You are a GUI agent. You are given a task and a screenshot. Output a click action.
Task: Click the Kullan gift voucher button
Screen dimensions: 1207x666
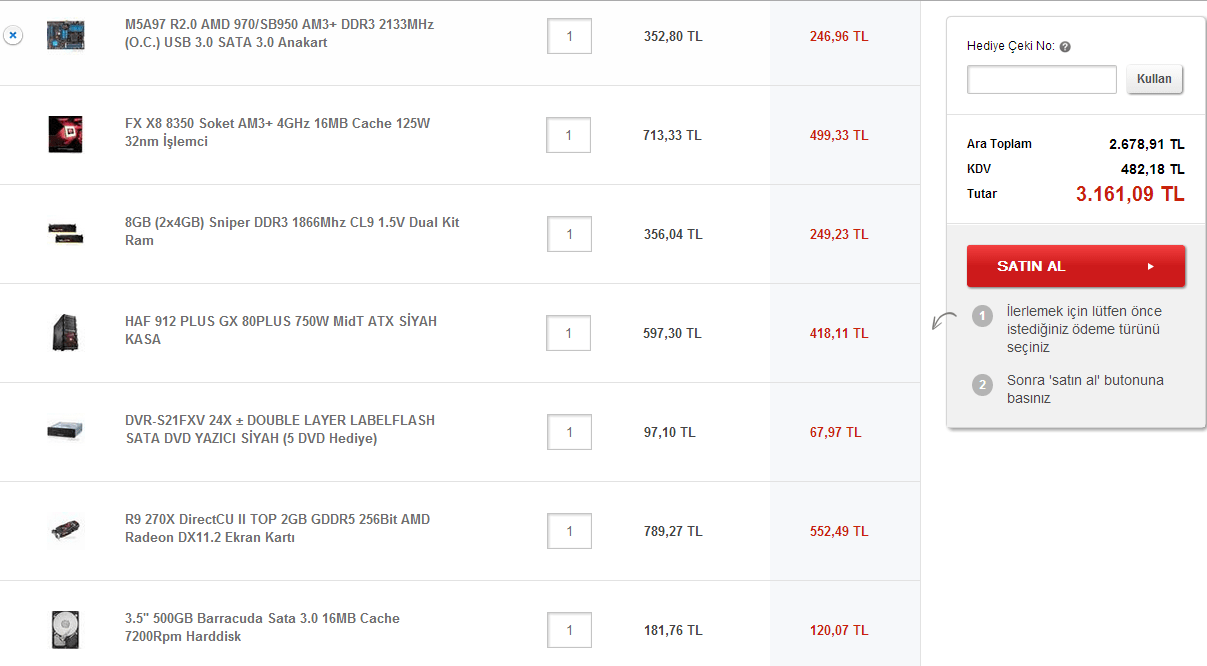click(x=1154, y=80)
